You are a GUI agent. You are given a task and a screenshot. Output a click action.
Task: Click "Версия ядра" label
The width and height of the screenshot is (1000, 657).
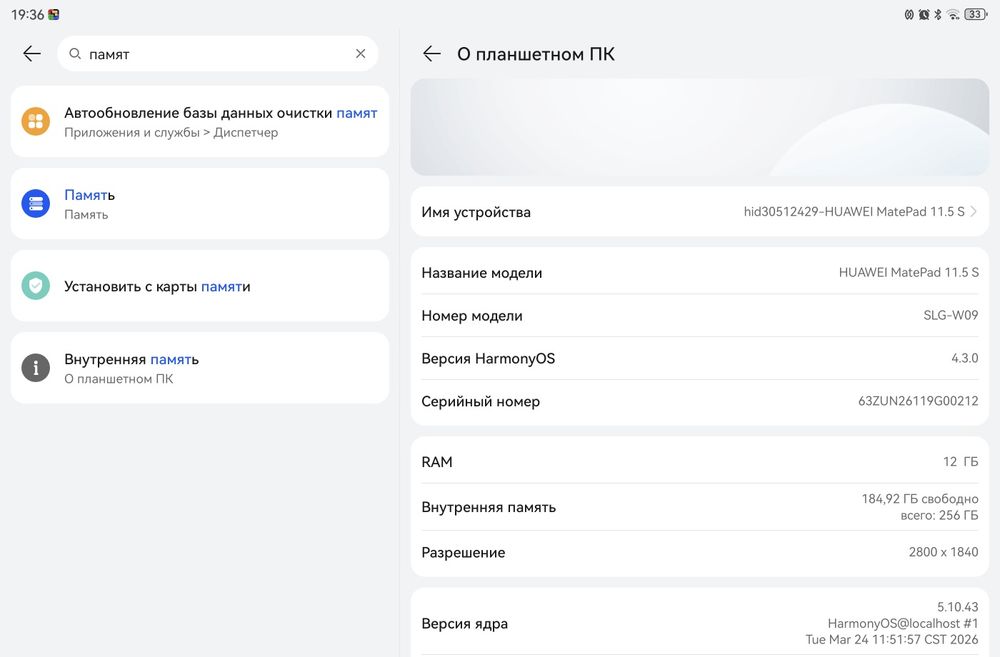tap(465, 624)
